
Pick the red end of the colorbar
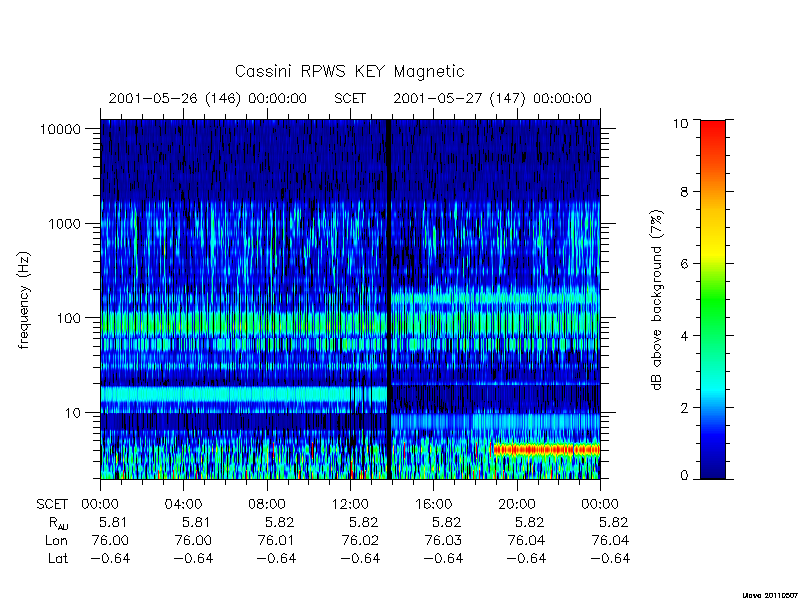tap(713, 130)
